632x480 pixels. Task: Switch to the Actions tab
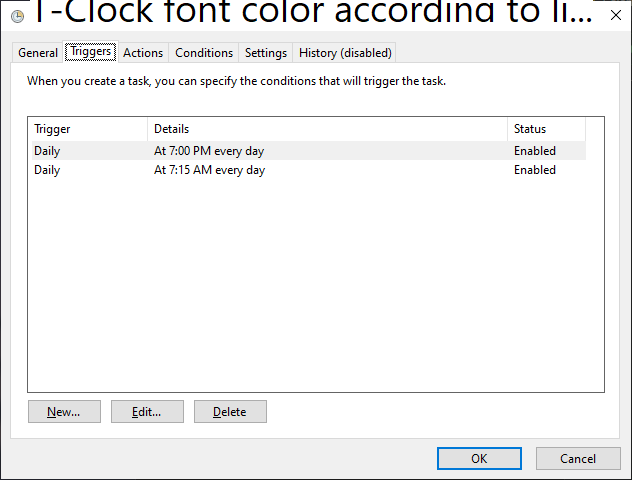click(143, 53)
